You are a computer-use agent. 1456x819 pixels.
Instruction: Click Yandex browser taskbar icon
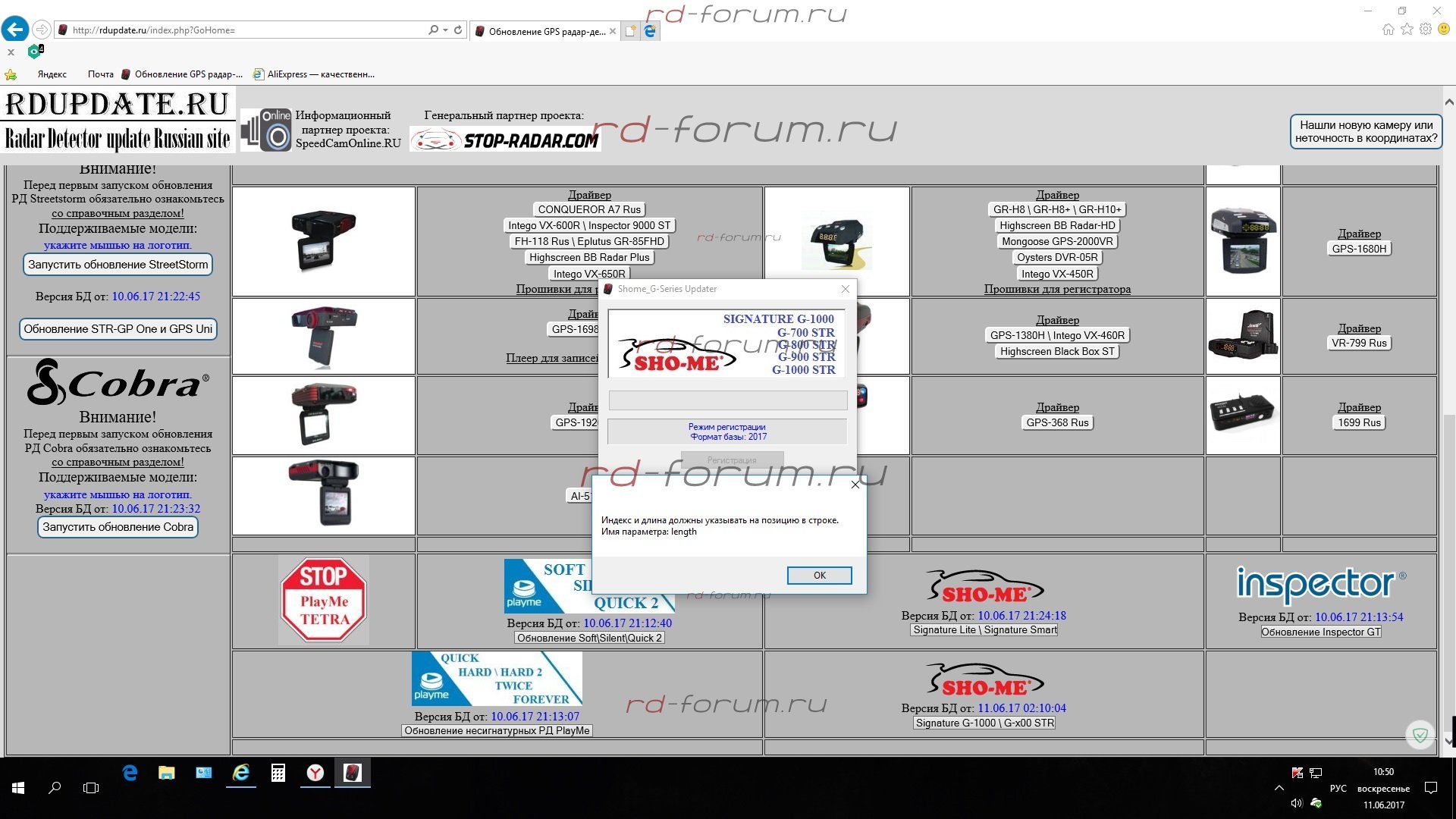pos(315,773)
